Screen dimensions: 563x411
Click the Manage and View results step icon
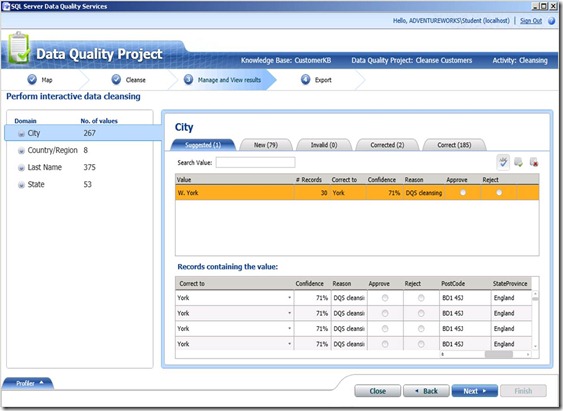coord(189,79)
